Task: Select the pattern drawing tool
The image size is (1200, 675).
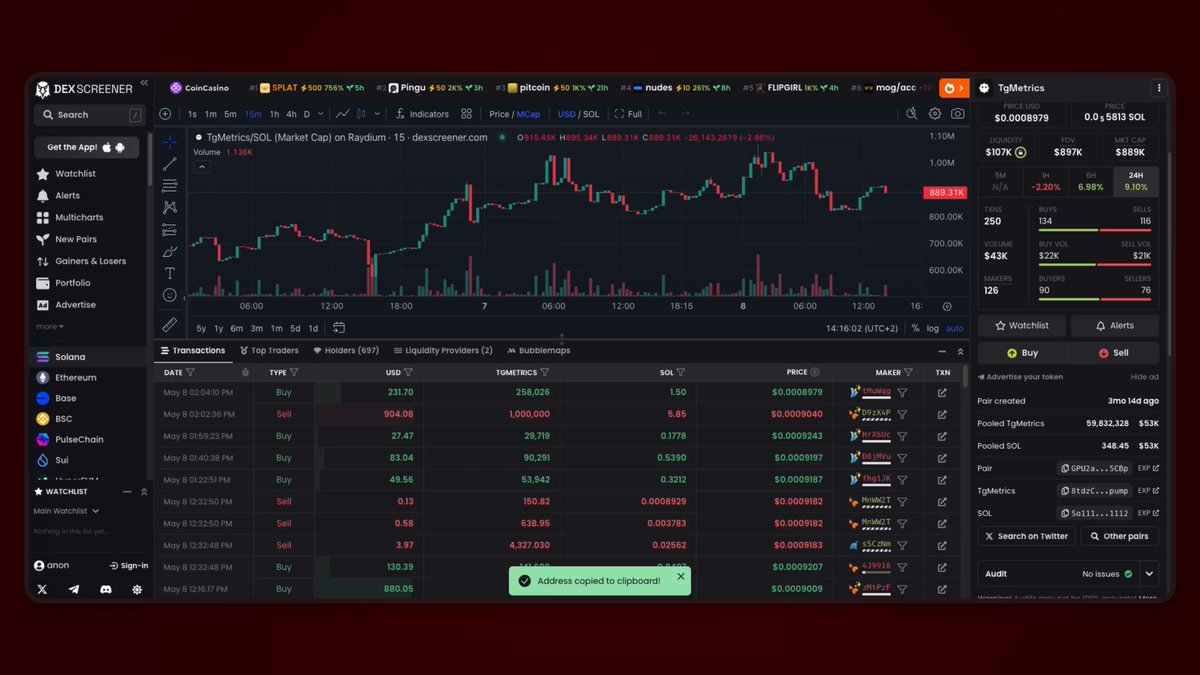Action: [170, 207]
